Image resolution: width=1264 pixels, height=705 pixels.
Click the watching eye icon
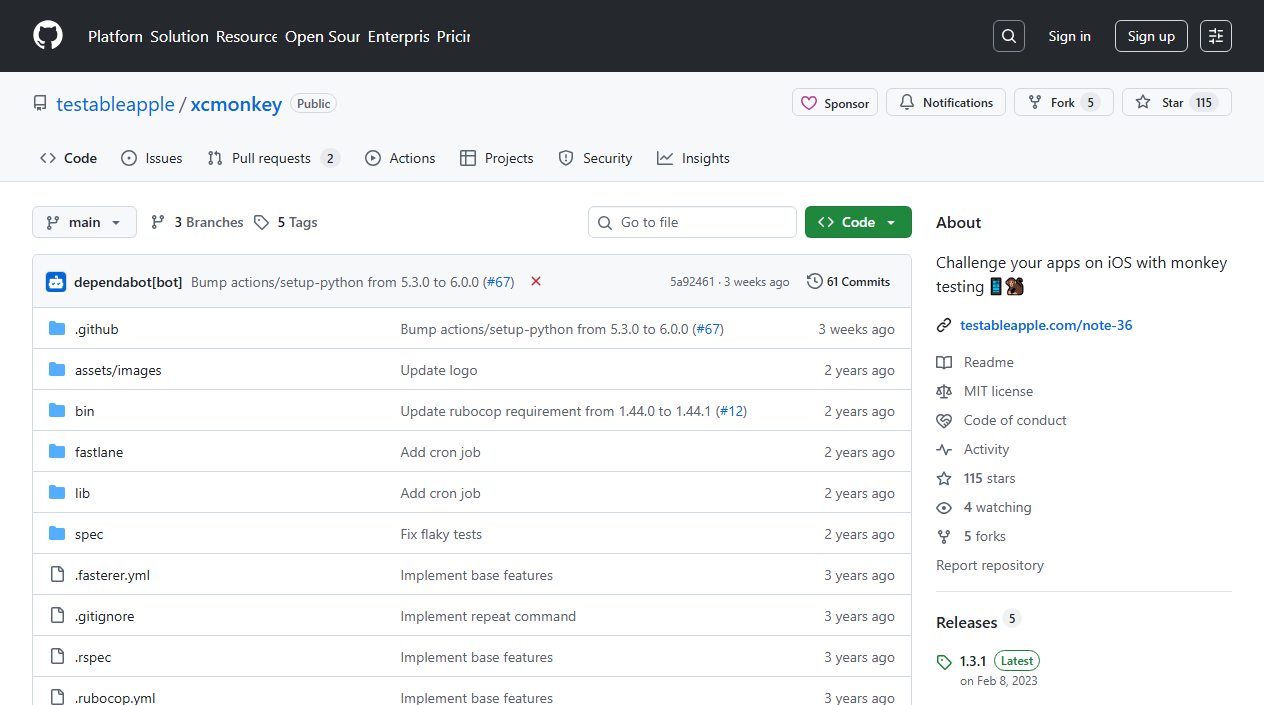click(x=944, y=508)
